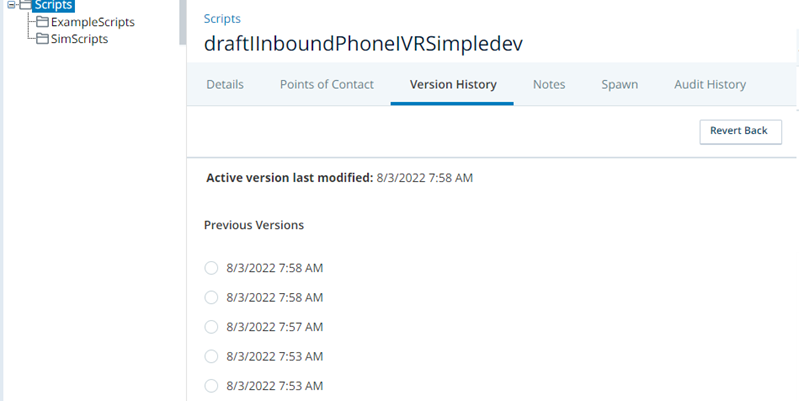Click the ExampleScripts folder icon

click(42, 22)
